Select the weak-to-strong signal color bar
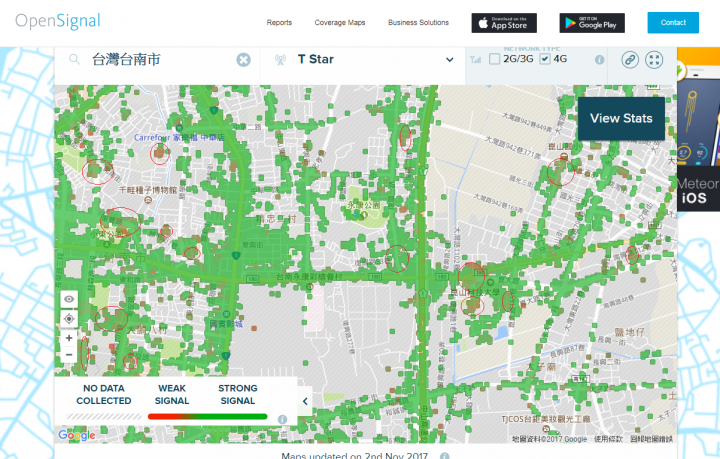The height and width of the screenshot is (459, 720). click(208, 416)
